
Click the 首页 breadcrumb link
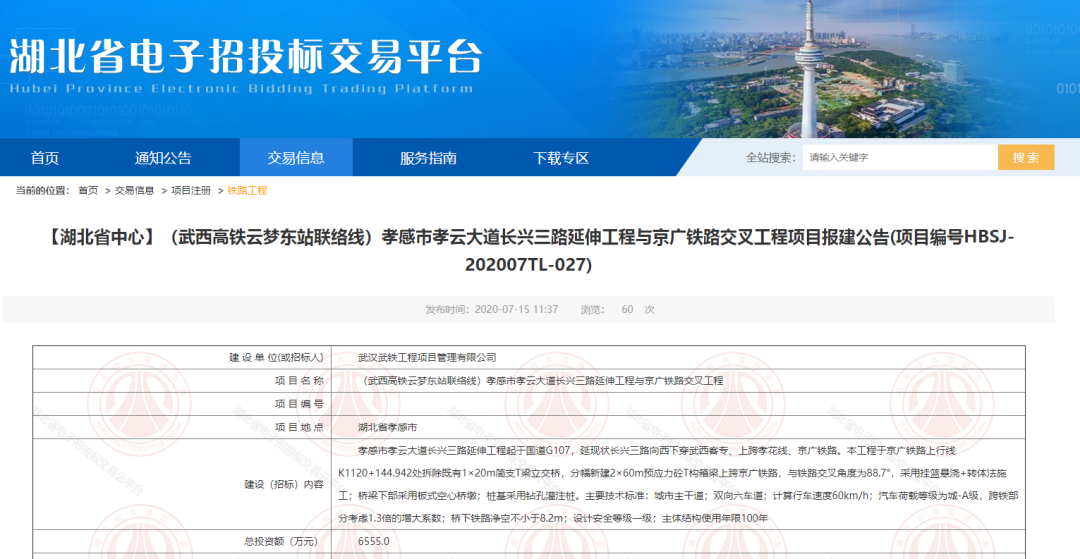[88, 190]
